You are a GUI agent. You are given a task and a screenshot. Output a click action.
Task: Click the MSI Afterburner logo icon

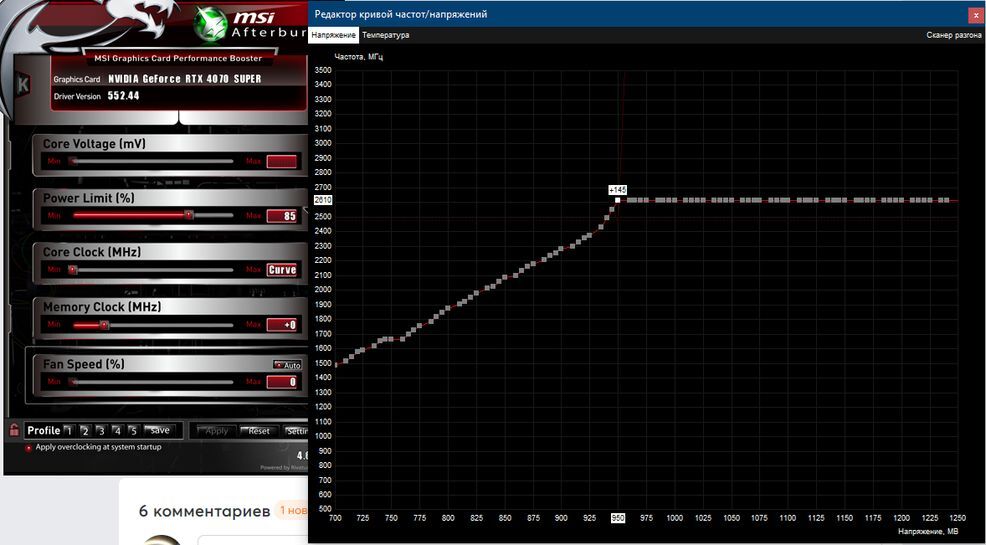[211, 23]
